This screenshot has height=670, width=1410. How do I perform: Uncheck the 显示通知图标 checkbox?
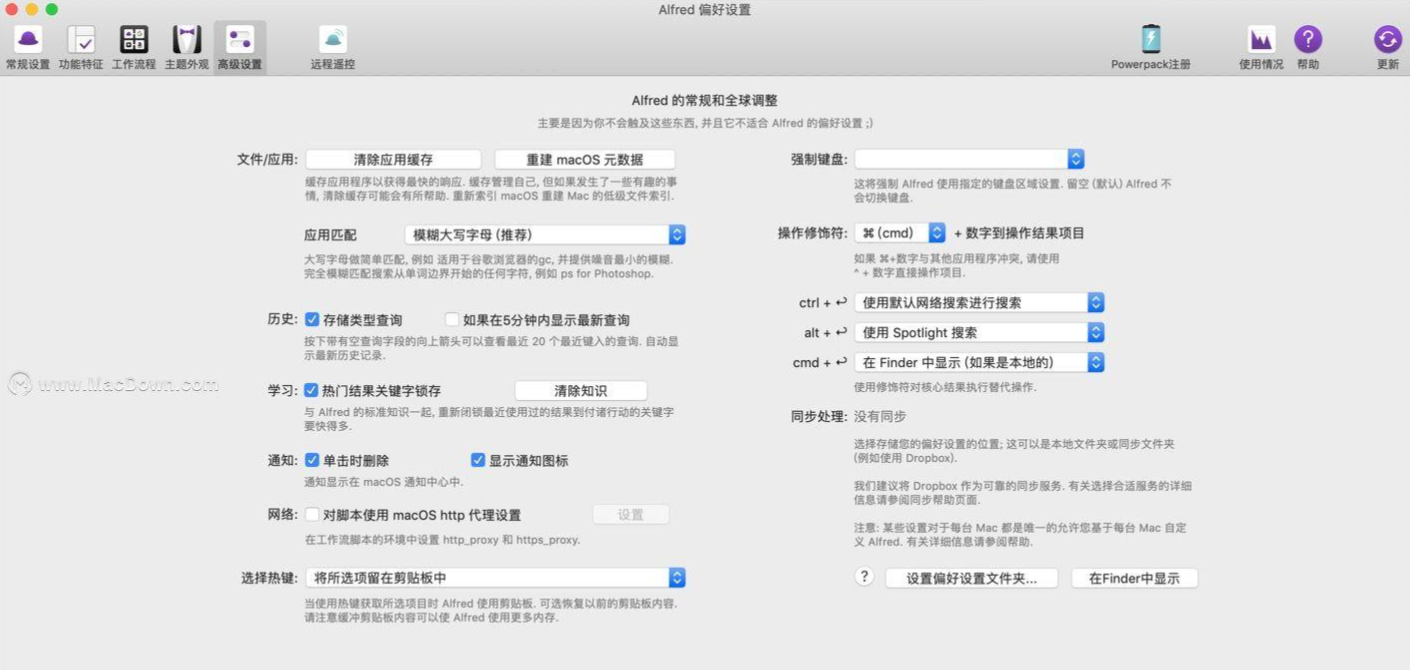pos(478,461)
